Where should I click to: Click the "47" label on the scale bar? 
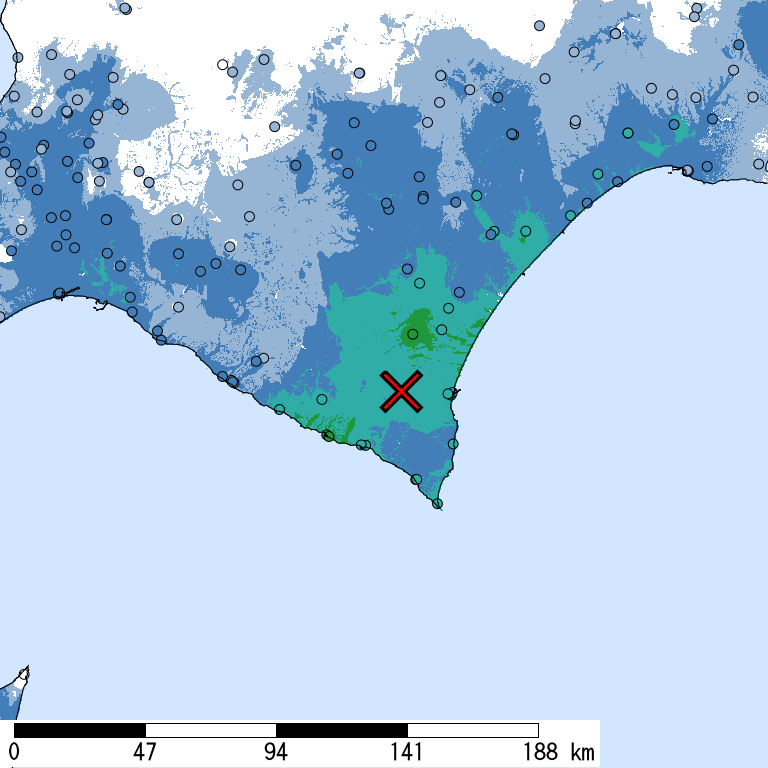point(144,752)
